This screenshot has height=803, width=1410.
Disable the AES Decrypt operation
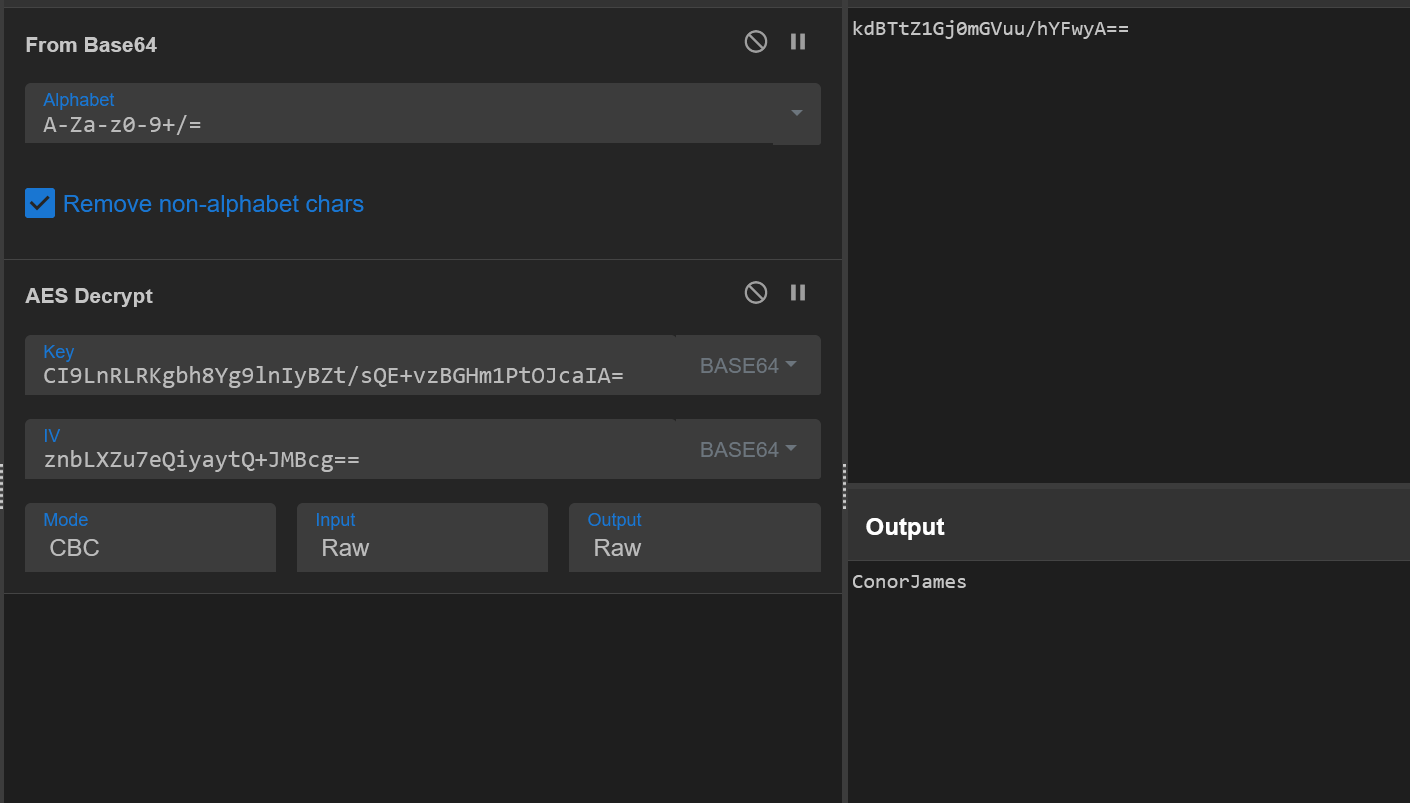coord(756,292)
